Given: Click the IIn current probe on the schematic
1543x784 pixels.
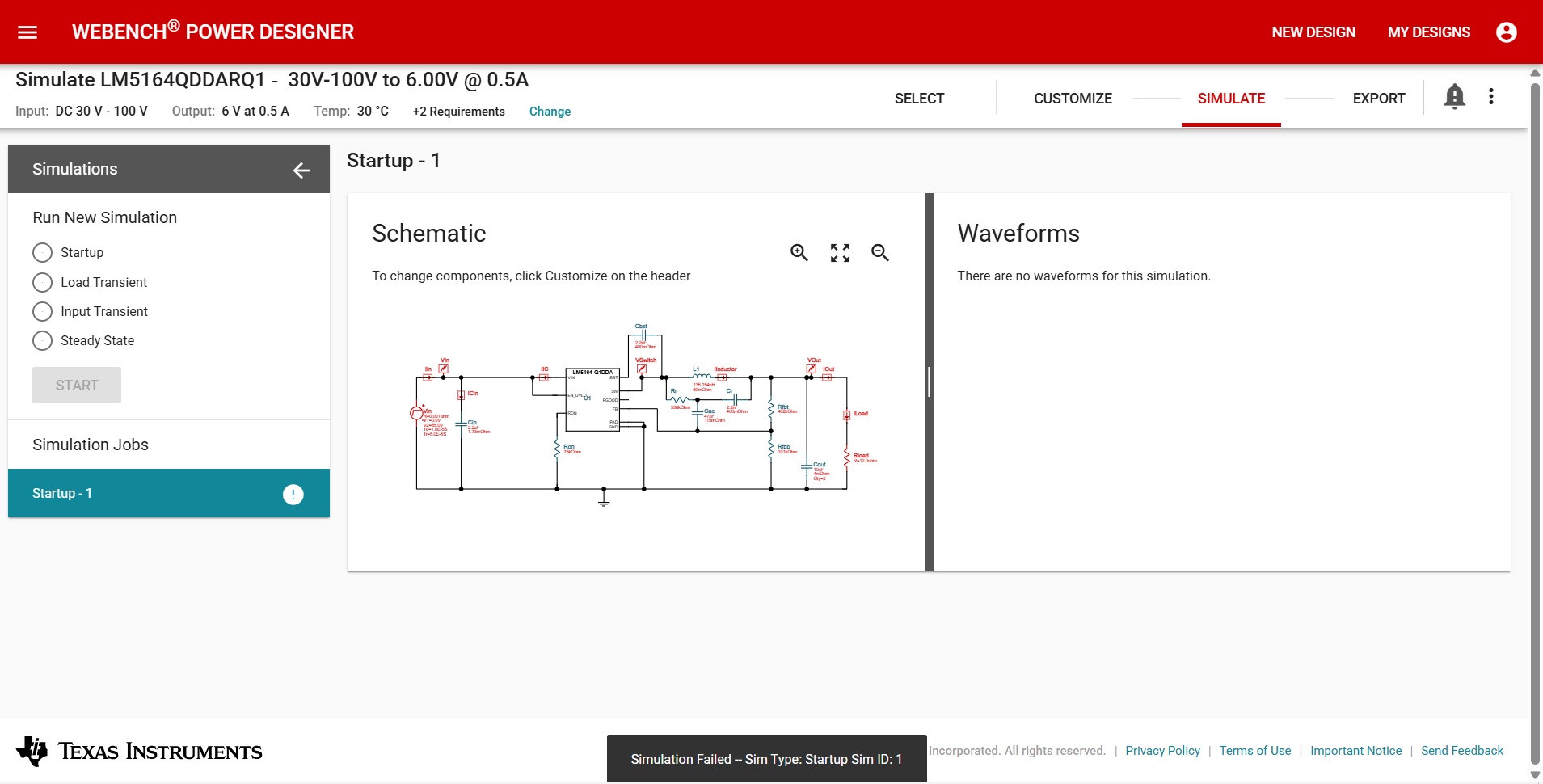Looking at the screenshot, I should point(428,377).
